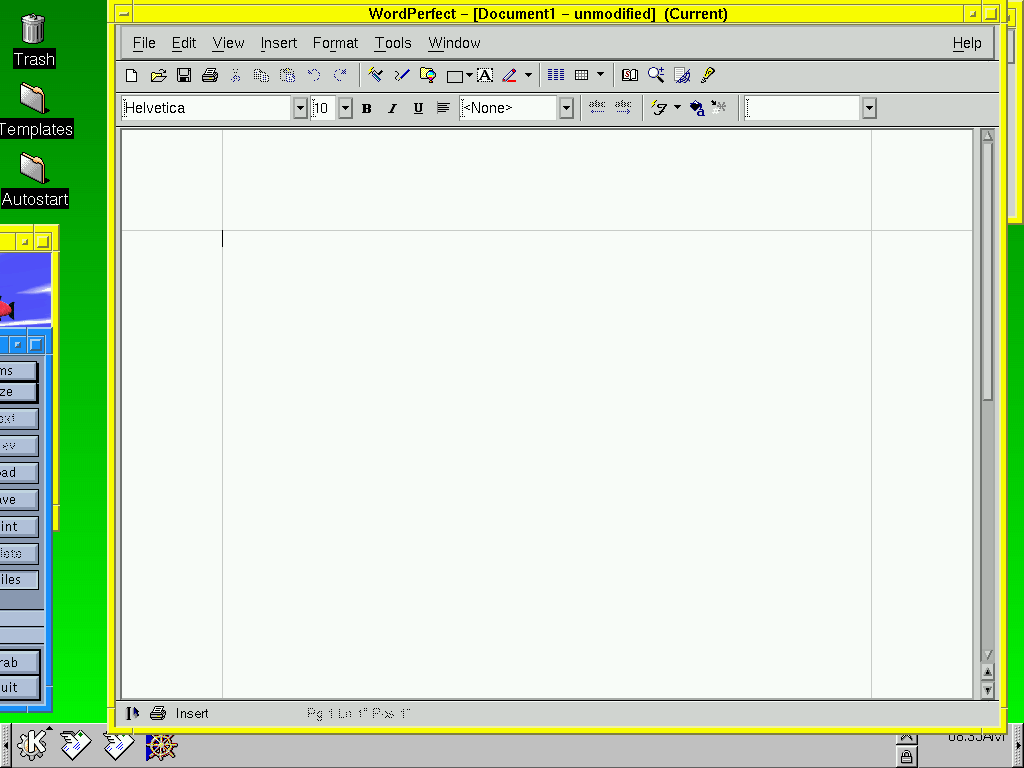Screen dimensions: 1024x768
Task: Toggle Bold formatting
Action: (x=367, y=108)
